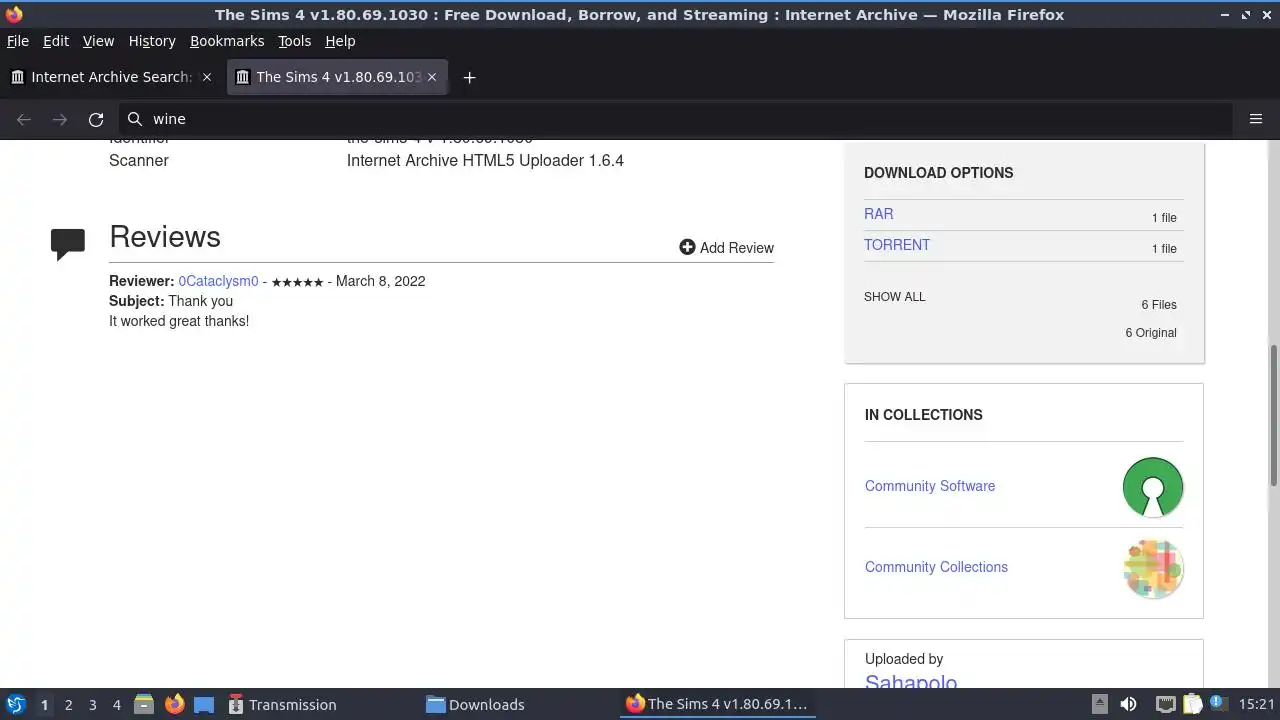The height and width of the screenshot is (720, 1280).
Task: Click the five-star review rating
Action: 297,282
